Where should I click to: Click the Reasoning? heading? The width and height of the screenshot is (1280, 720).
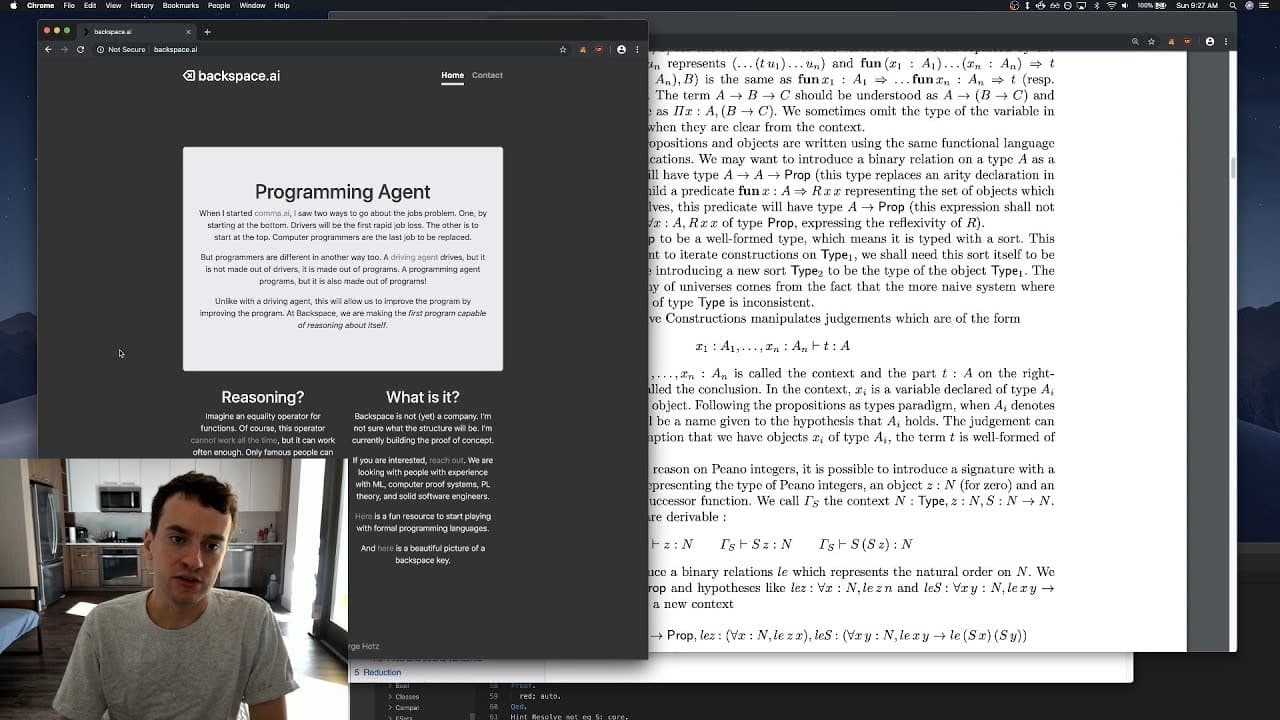pos(263,397)
